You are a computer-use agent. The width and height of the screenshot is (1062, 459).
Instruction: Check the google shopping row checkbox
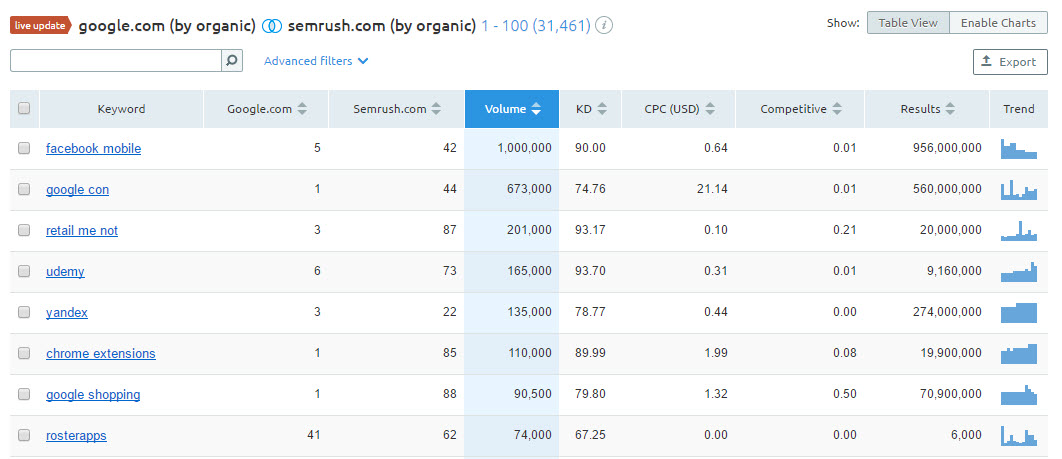(24, 394)
